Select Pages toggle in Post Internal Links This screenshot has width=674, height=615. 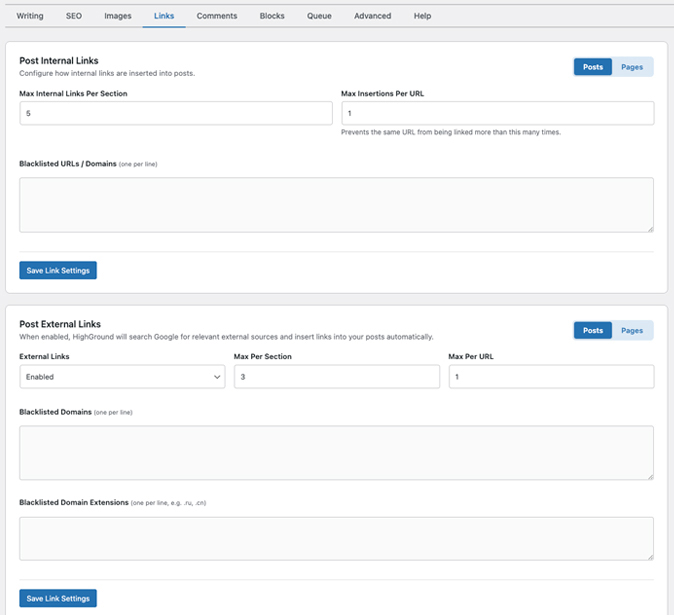coord(632,67)
